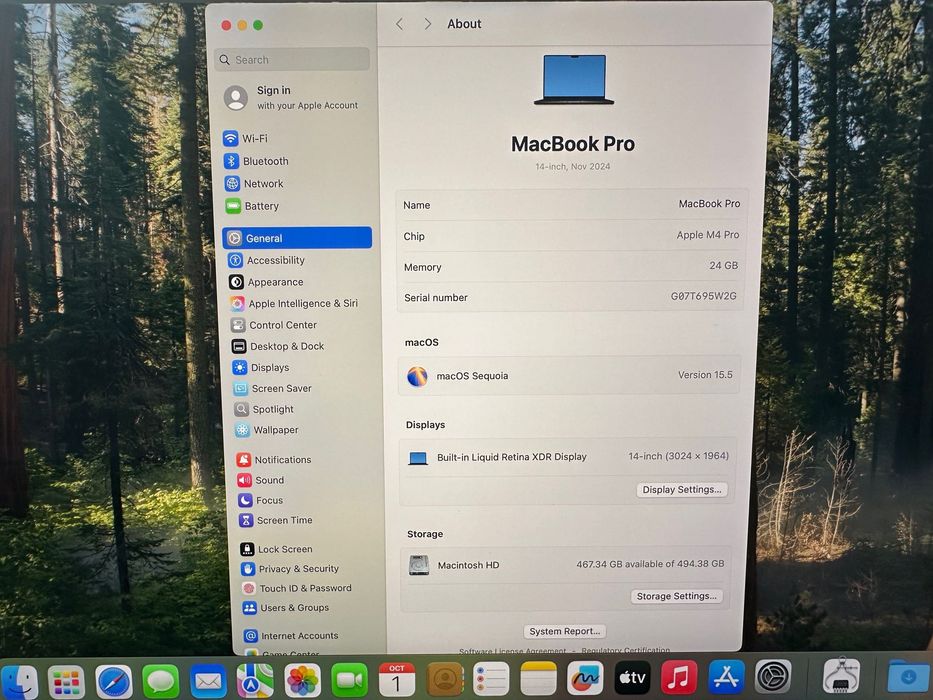Viewport: 933px width, 700px height.
Task: Open Screen Saver settings
Action: point(273,388)
